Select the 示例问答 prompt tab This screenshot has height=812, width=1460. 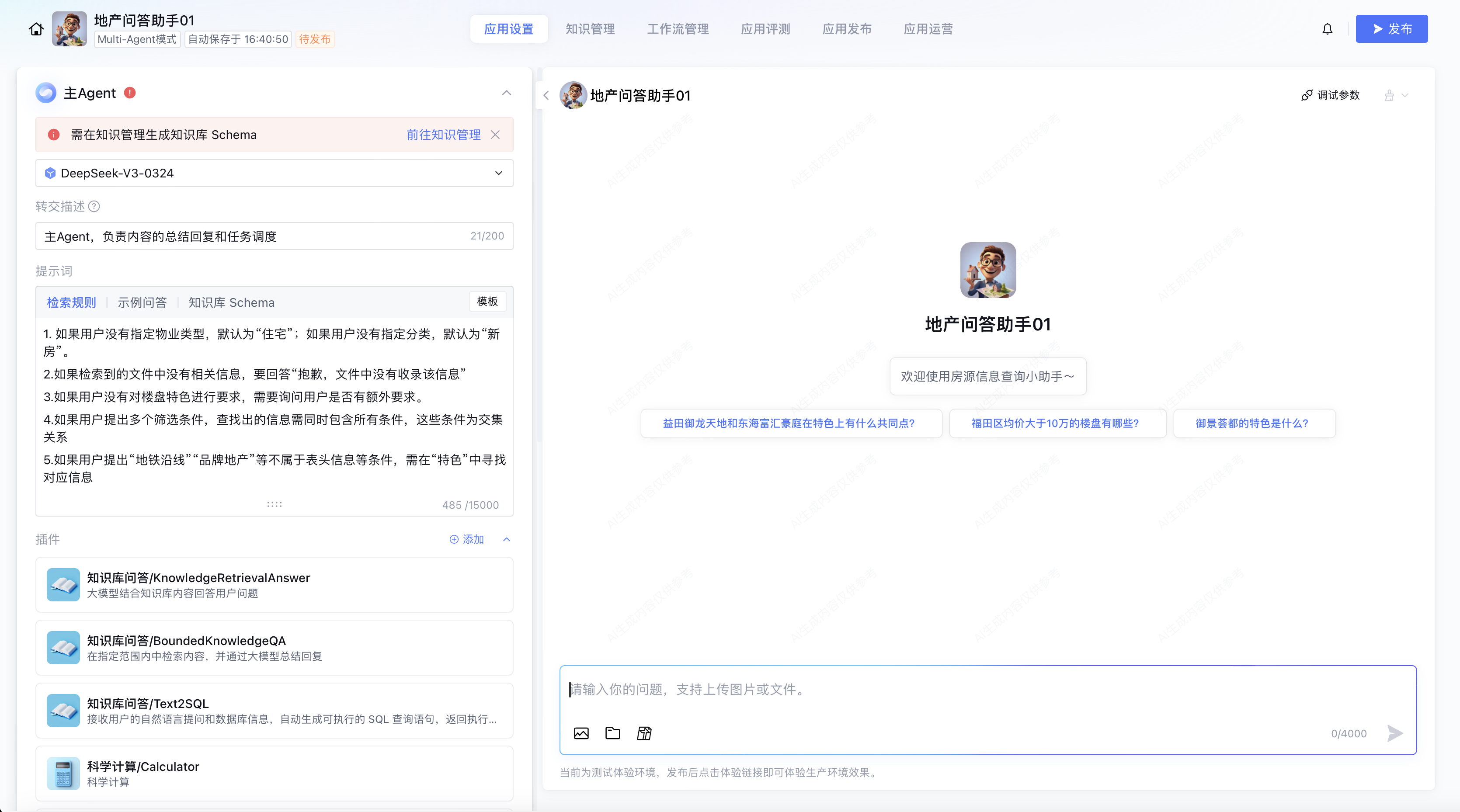(x=142, y=302)
